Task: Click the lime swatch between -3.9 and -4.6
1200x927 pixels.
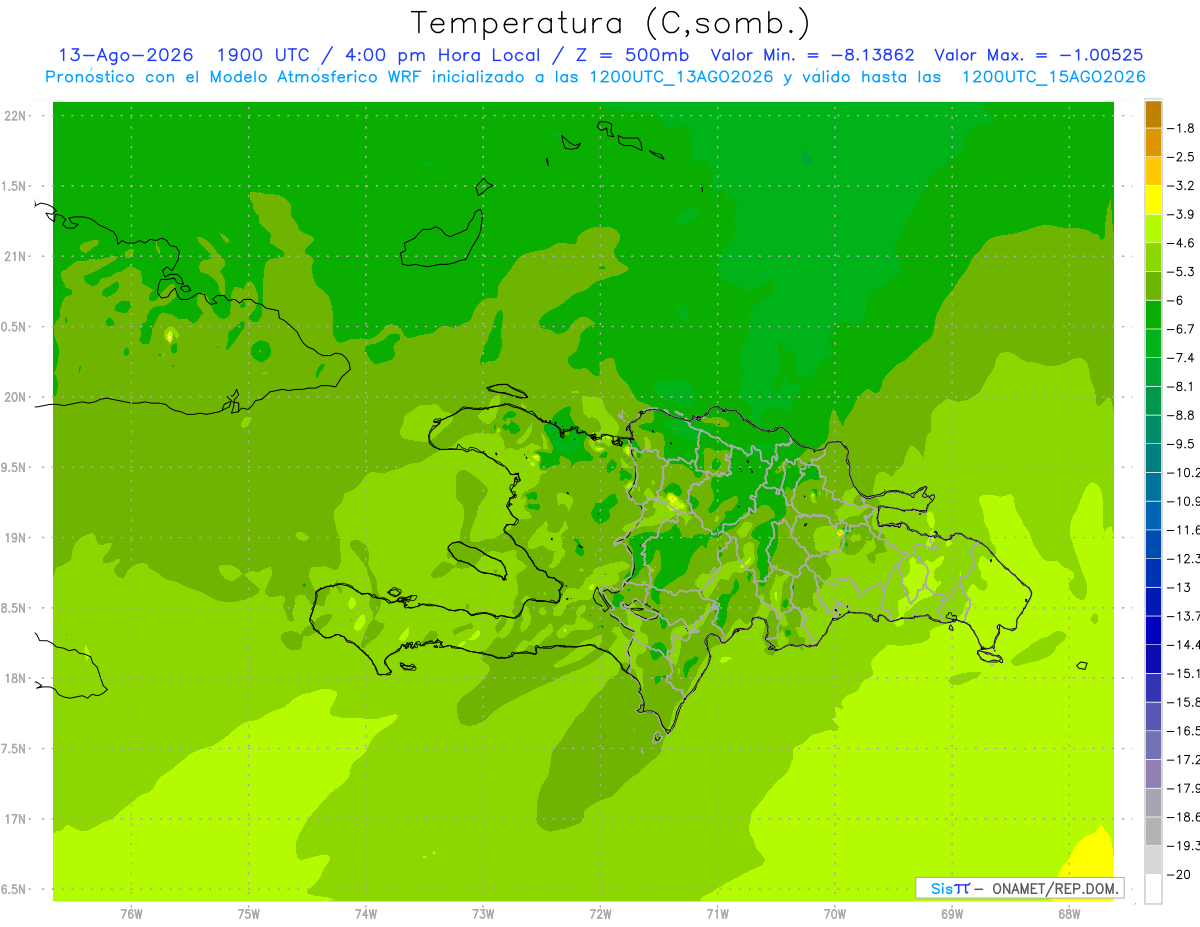Action: [1153, 229]
